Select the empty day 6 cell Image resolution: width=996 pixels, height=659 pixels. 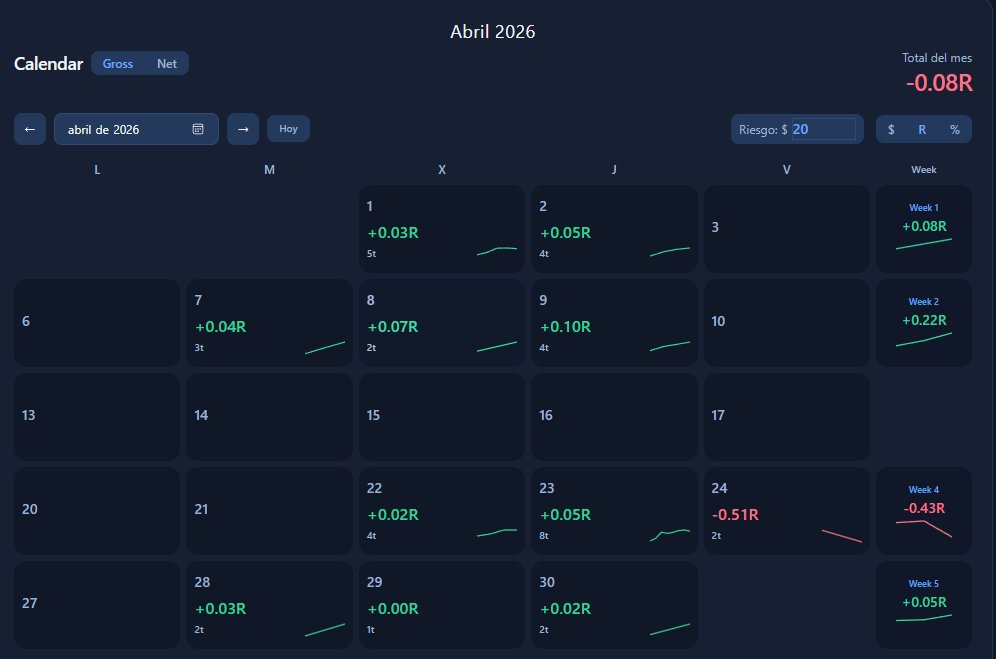pyautogui.click(x=97, y=323)
